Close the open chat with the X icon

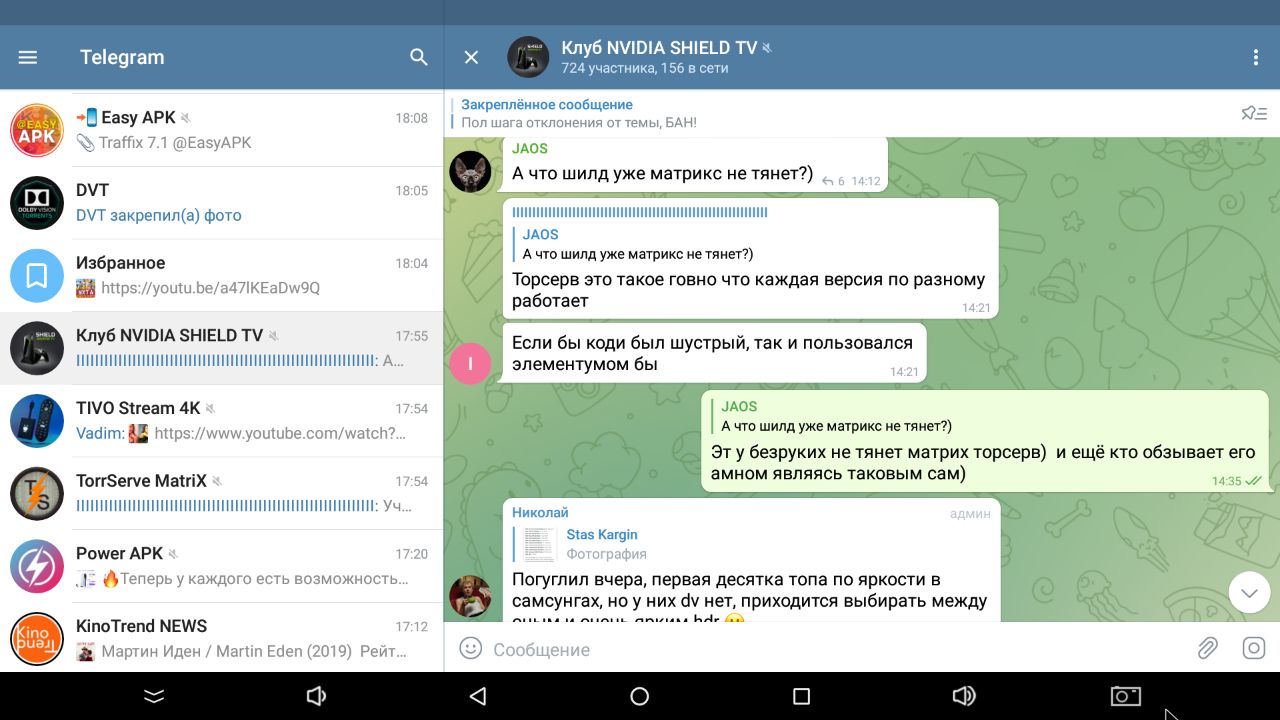[472, 57]
